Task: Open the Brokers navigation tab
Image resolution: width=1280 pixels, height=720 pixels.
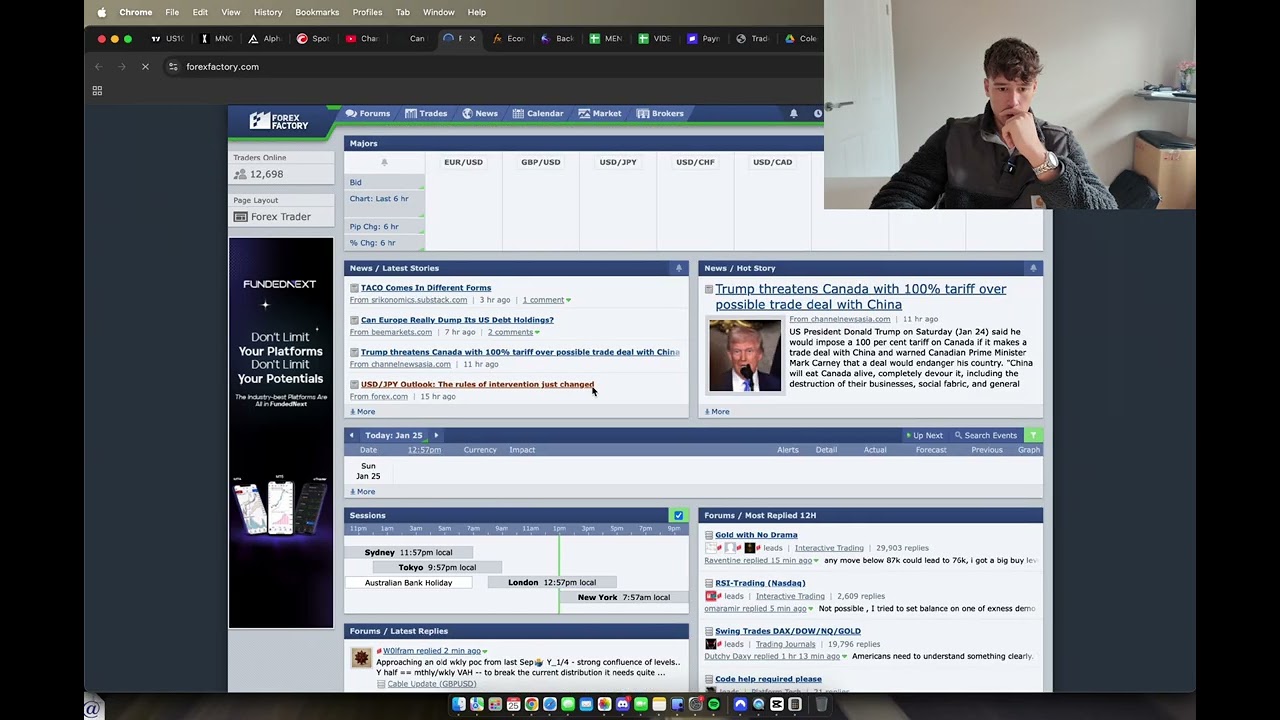Action: coord(661,113)
